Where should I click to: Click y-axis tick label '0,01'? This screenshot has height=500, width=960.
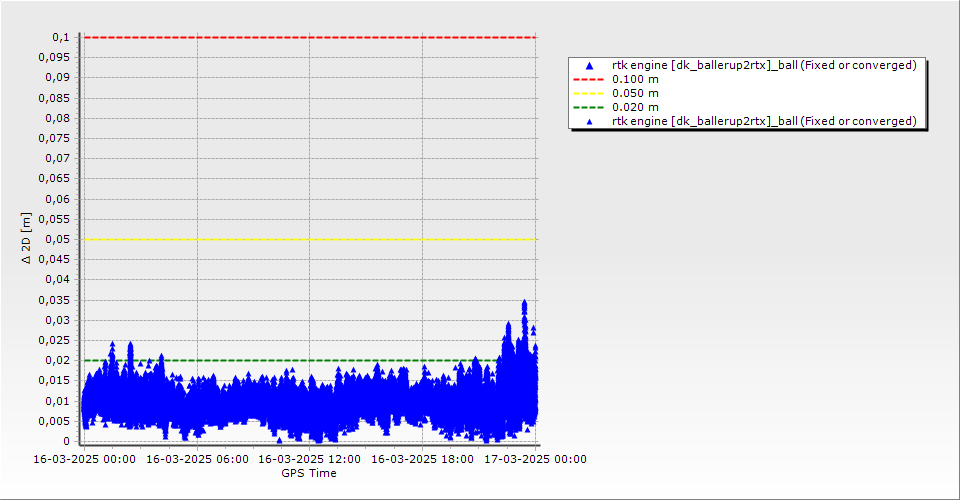pos(58,401)
